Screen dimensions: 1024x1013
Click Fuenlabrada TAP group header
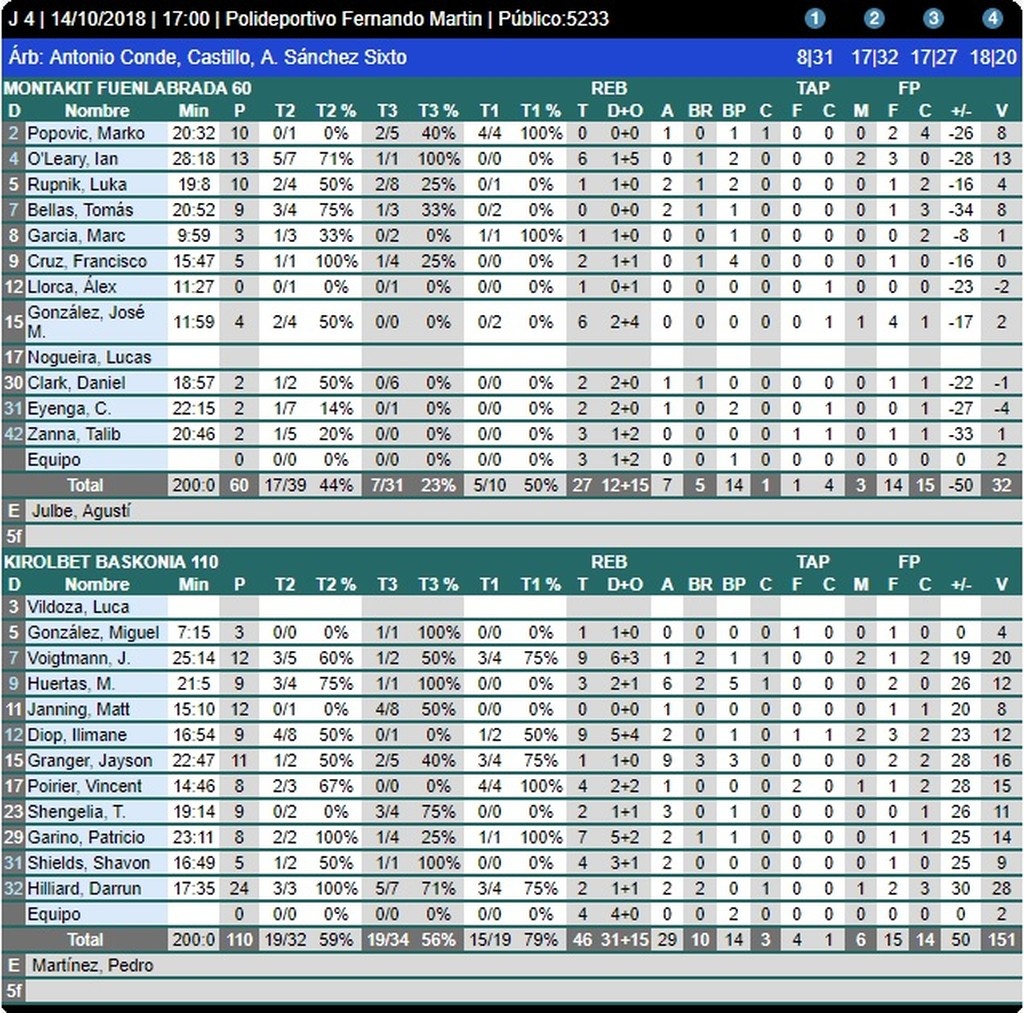pos(812,88)
